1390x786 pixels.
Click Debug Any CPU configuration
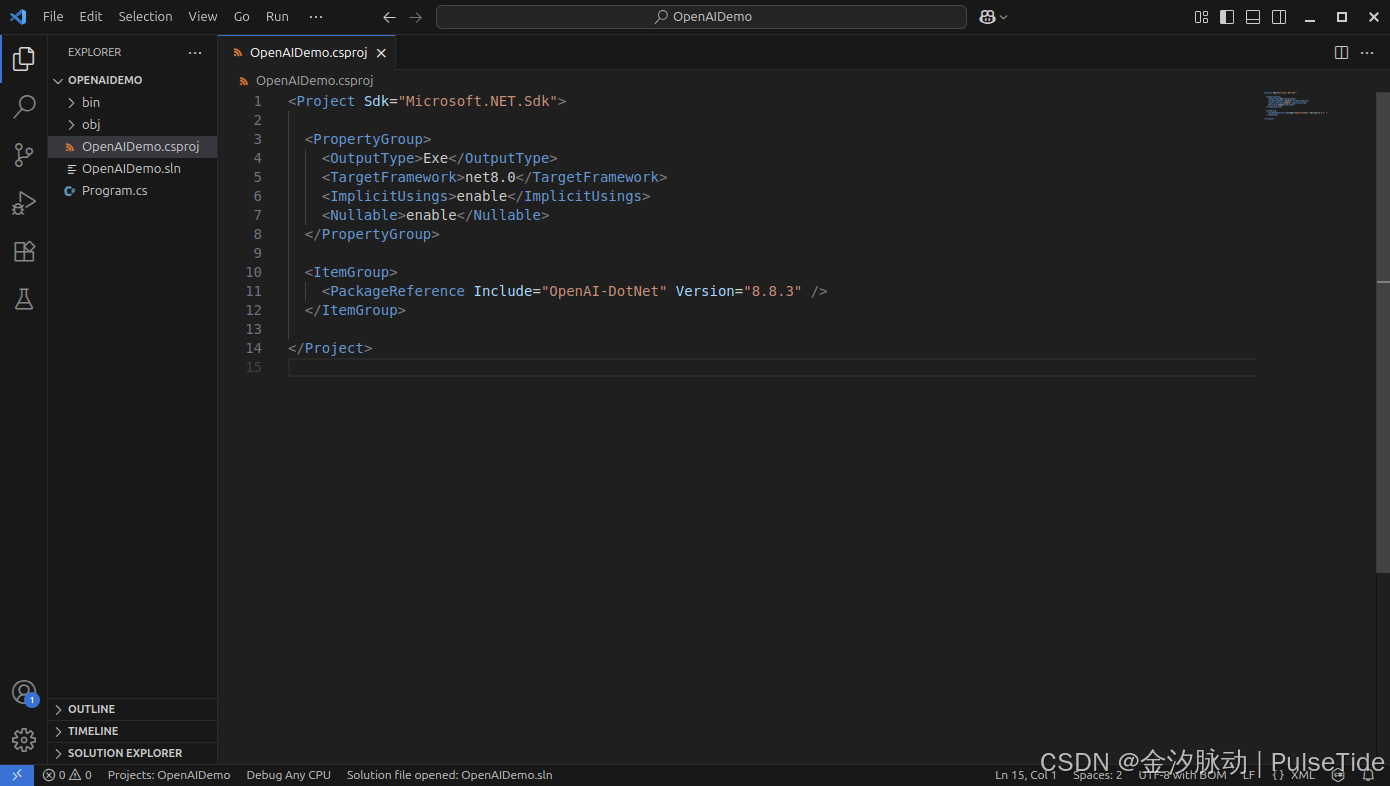pos(288,775)
